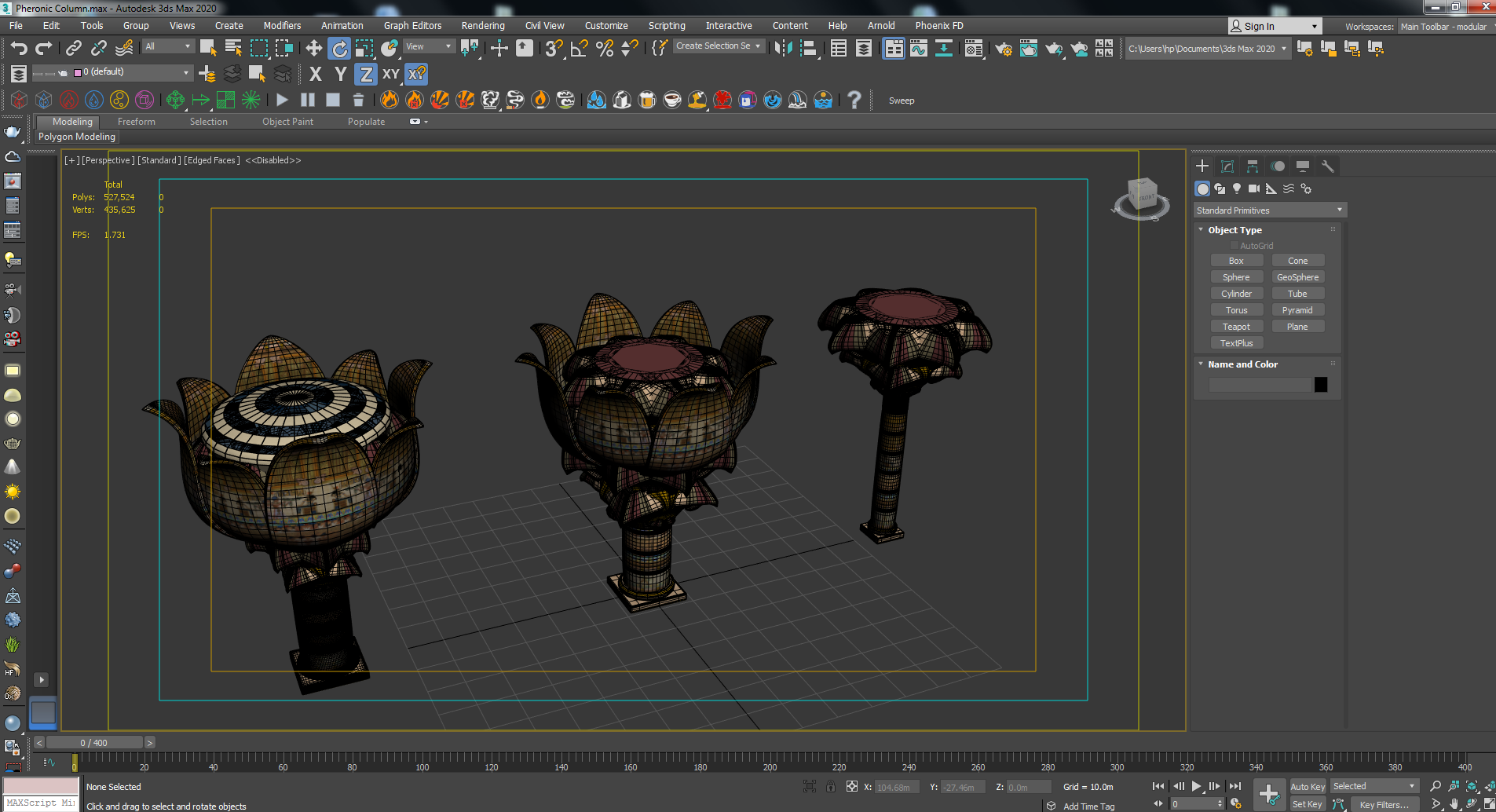The width and height of the screenshot is (1496, 812).
Task: Open the Curve Editor from toolbar
Action: click(x=918, y=49)
